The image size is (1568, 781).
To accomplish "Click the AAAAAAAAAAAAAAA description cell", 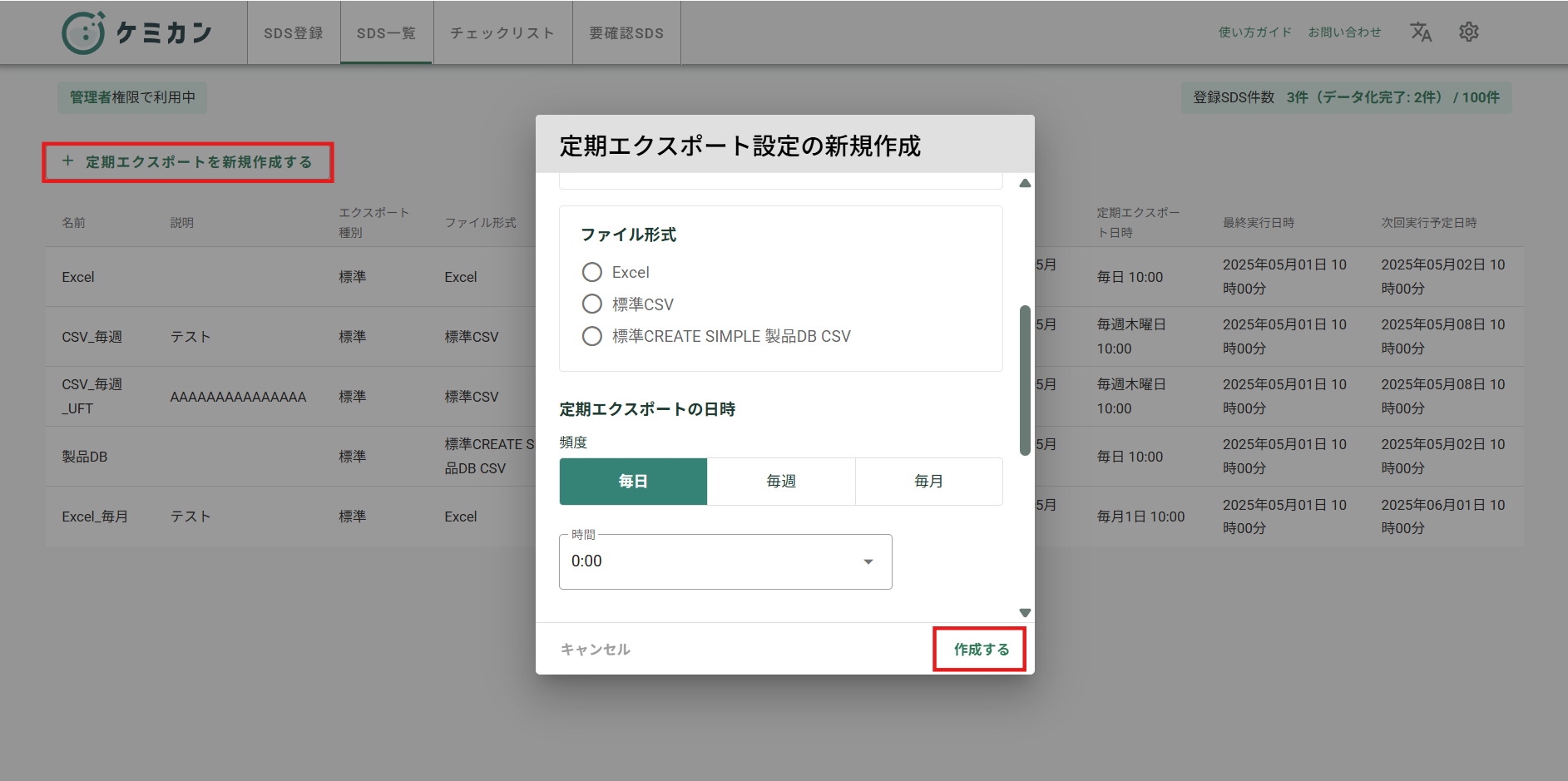I will click(x=239, y=397).
